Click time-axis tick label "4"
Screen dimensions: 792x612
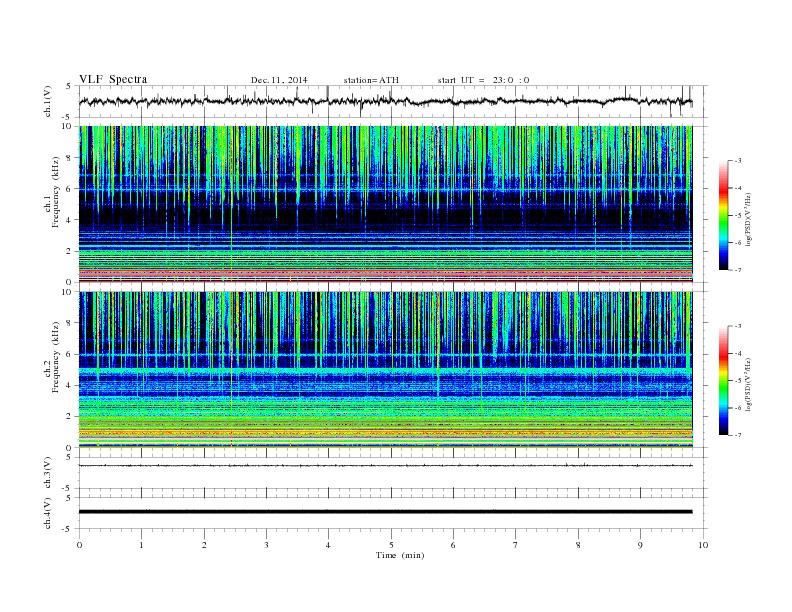(x=328, y=545)
